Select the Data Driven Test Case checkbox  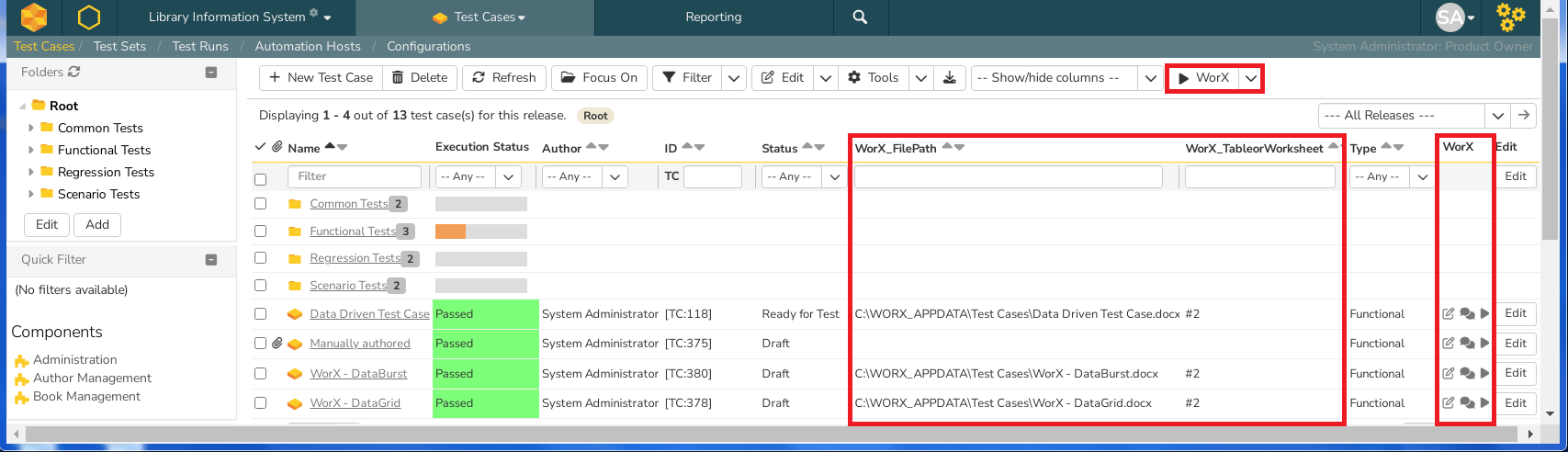pyautogui.click(x=260, y=314)
